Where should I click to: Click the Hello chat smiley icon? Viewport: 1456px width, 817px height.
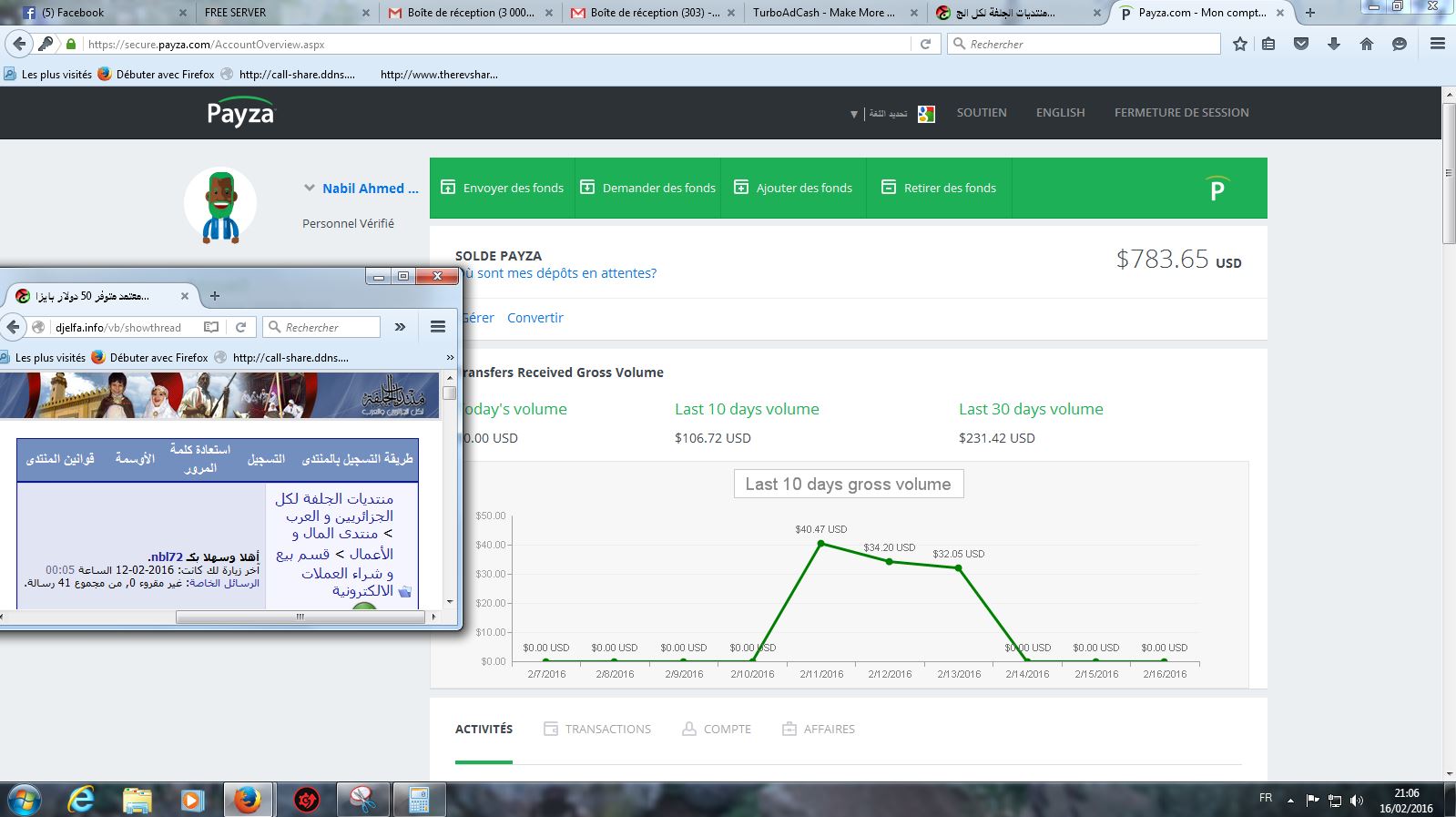click(x=1400, y=44)
